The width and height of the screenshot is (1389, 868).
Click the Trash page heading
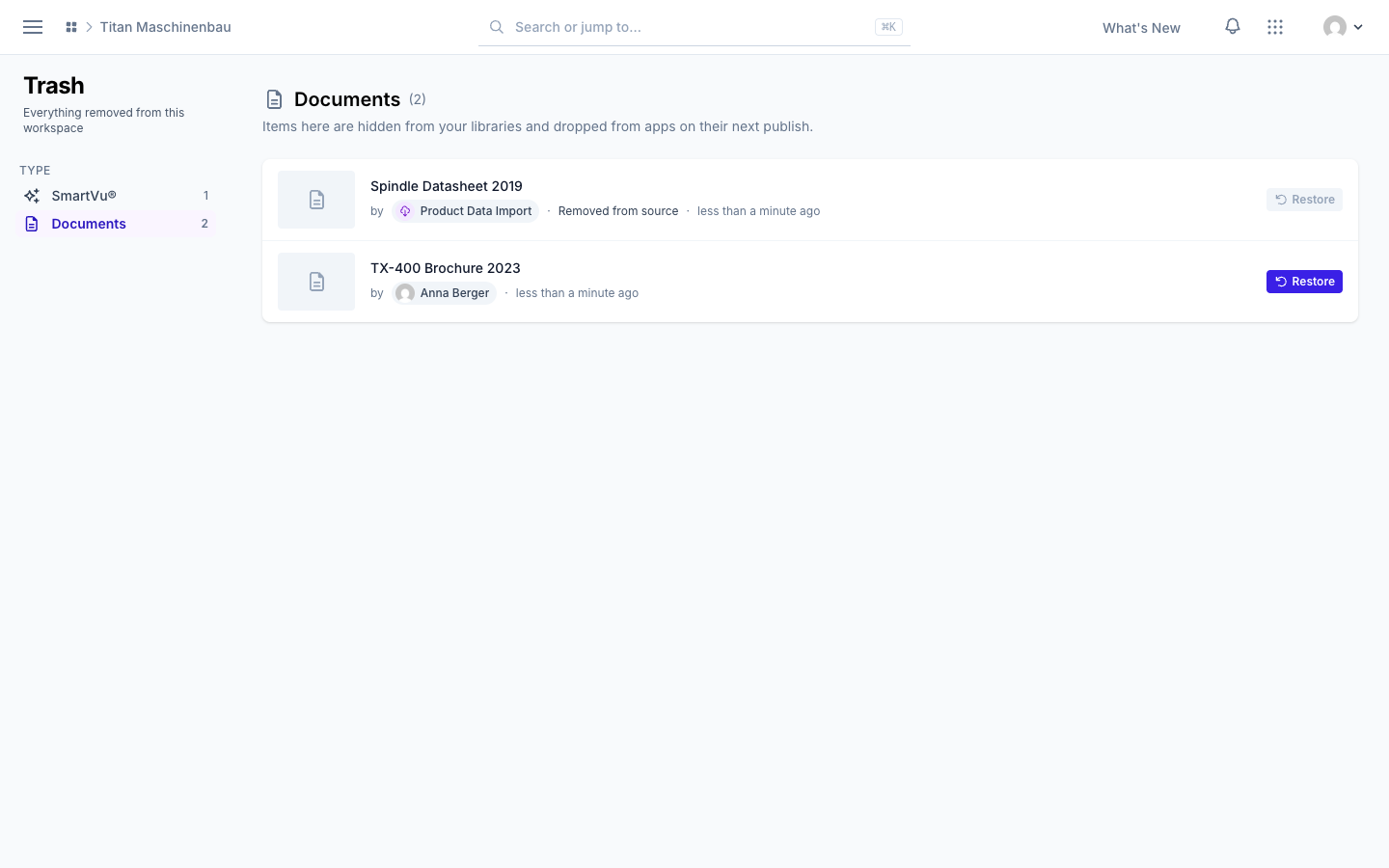(x=54, y=86)
